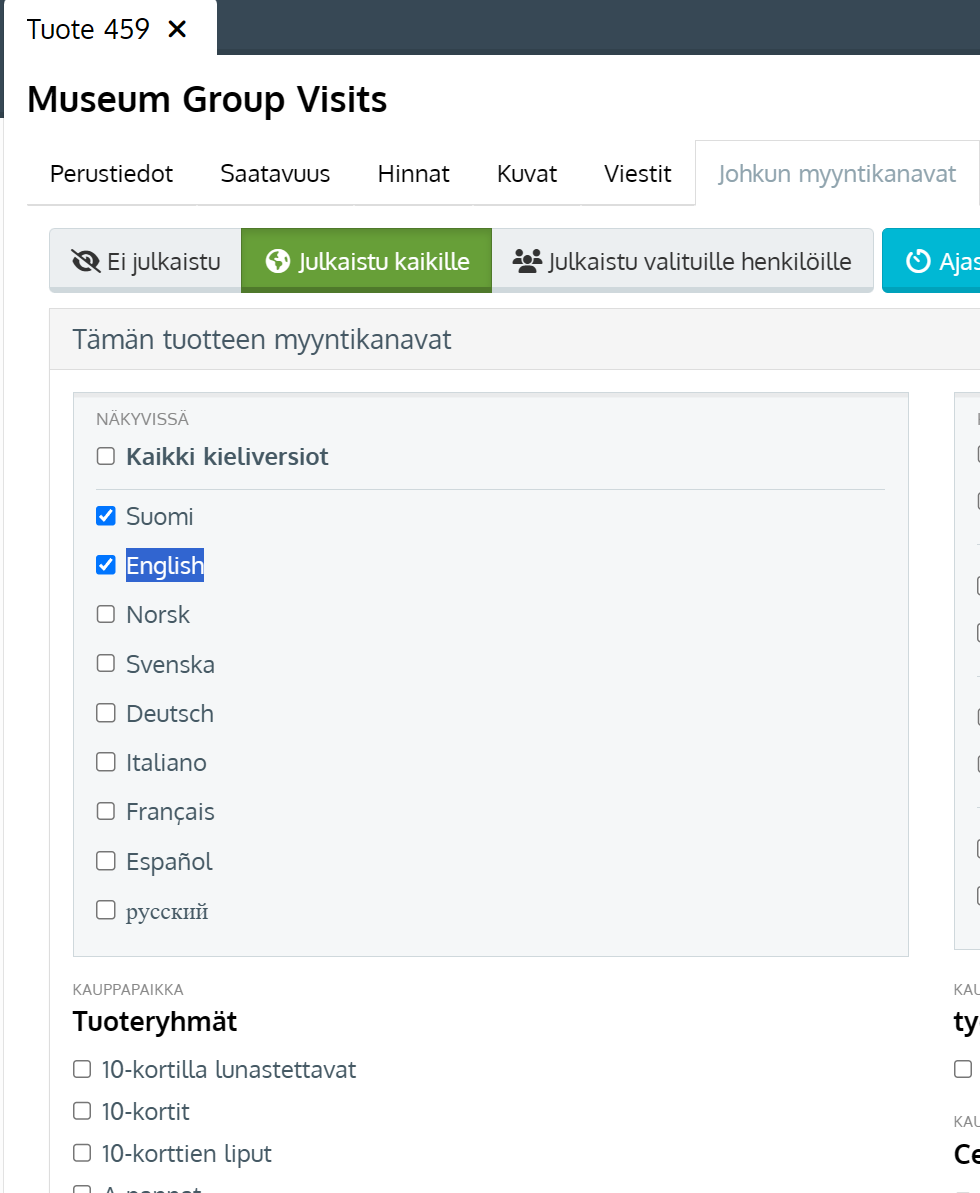Open the Perustiedot tab

pos(111,173)
